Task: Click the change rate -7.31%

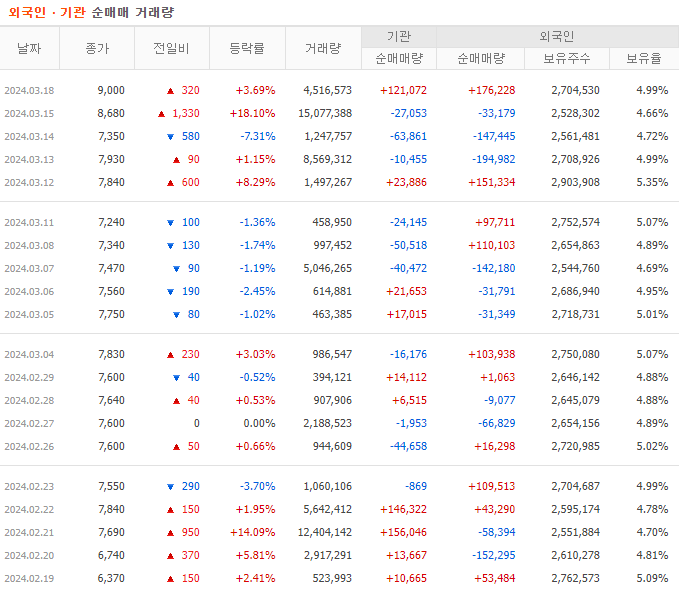Action: [258, 136]
